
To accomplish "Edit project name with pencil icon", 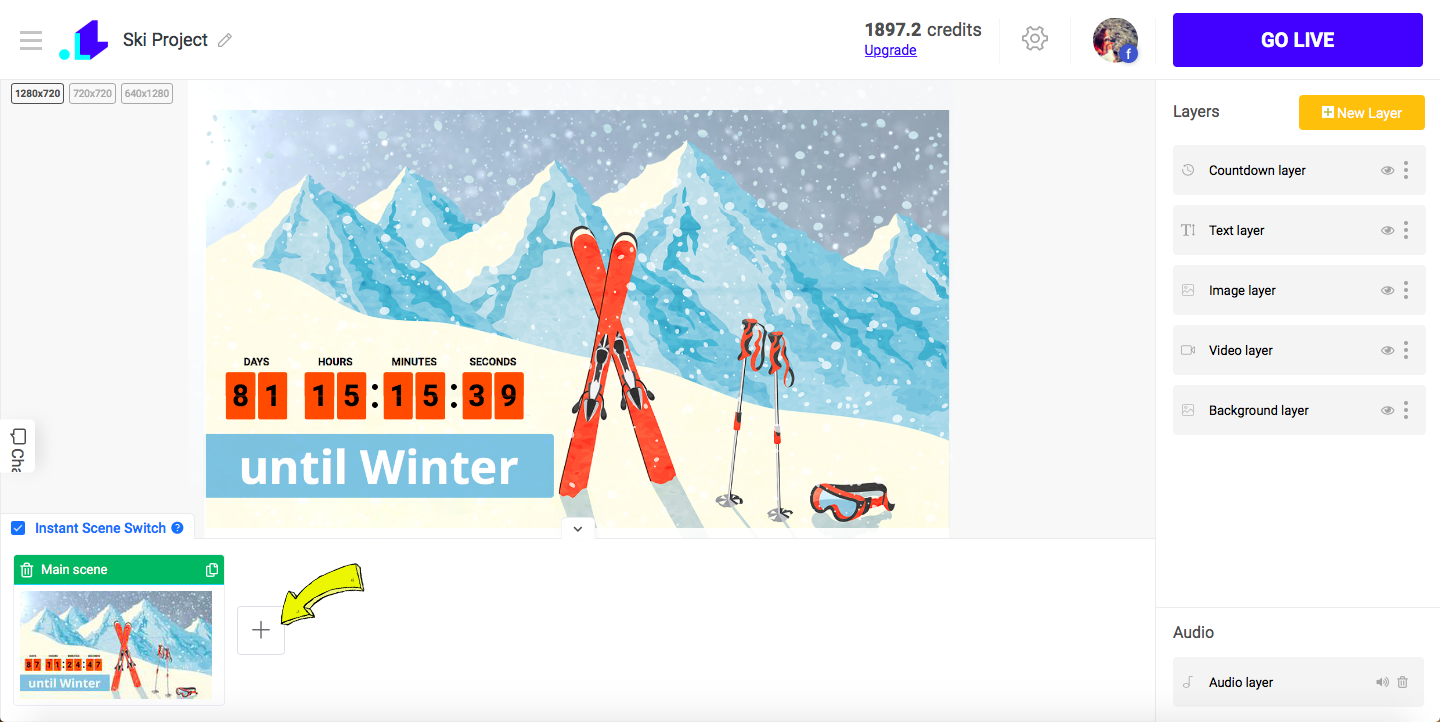I will tap(225, 40).
